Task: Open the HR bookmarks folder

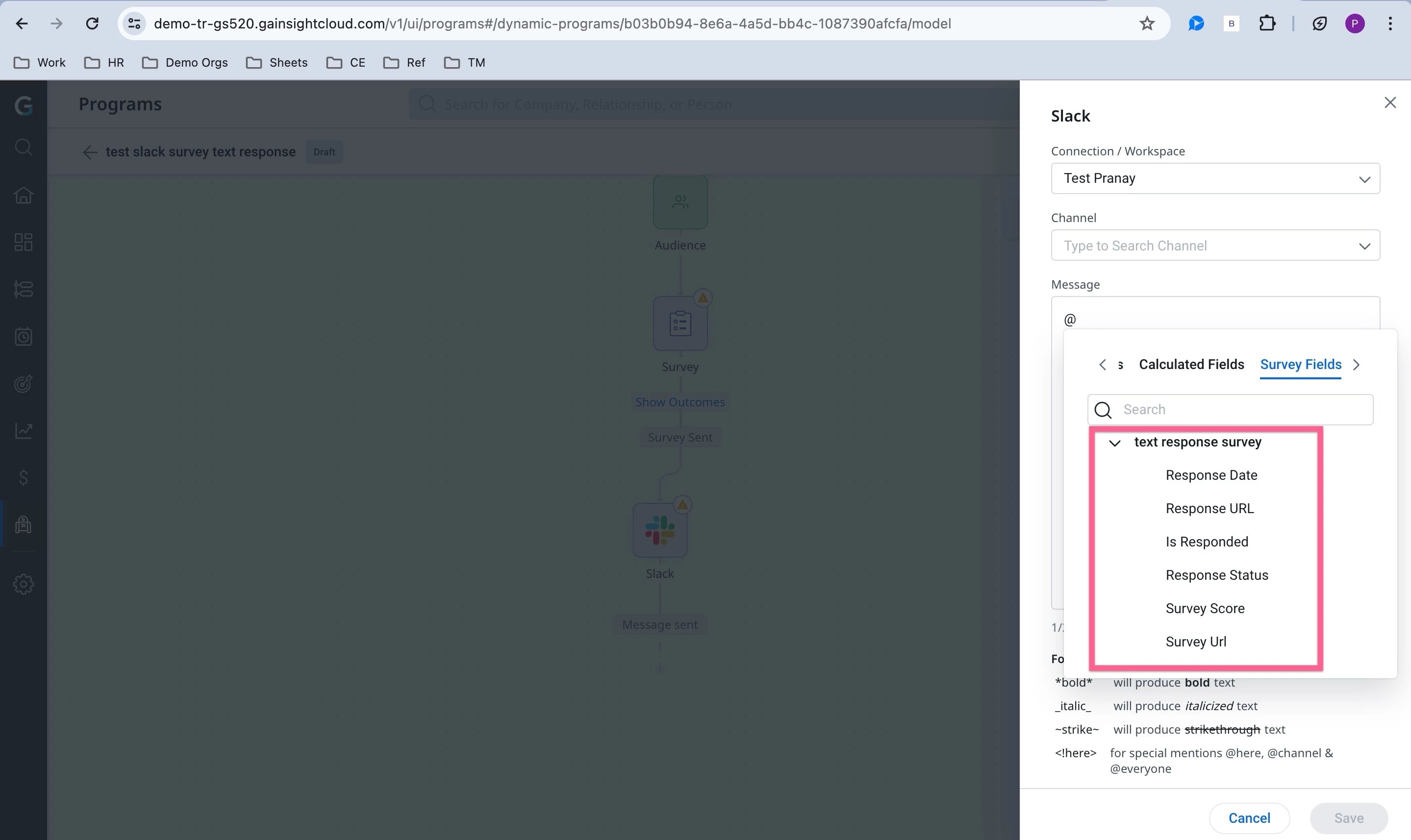Action: (x=104, y=62)
